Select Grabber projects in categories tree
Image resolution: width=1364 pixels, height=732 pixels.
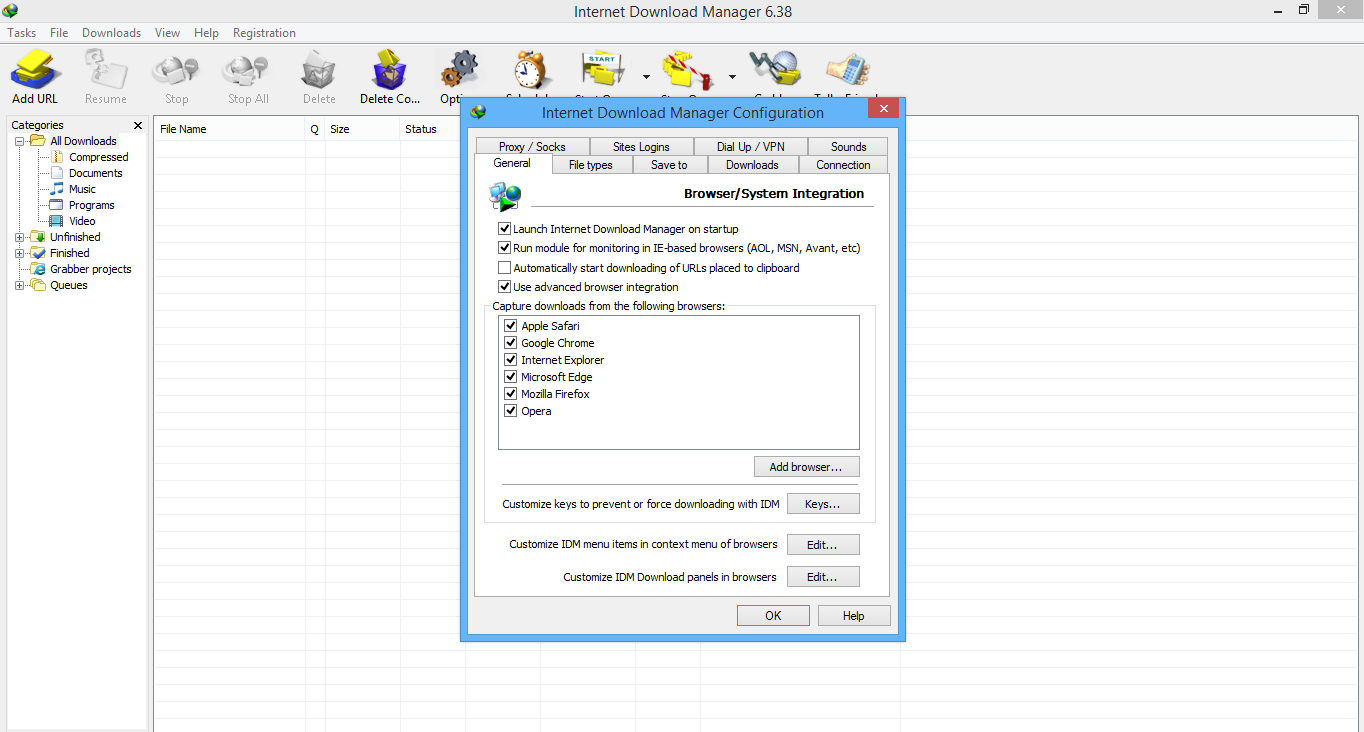tap(90, 269)
